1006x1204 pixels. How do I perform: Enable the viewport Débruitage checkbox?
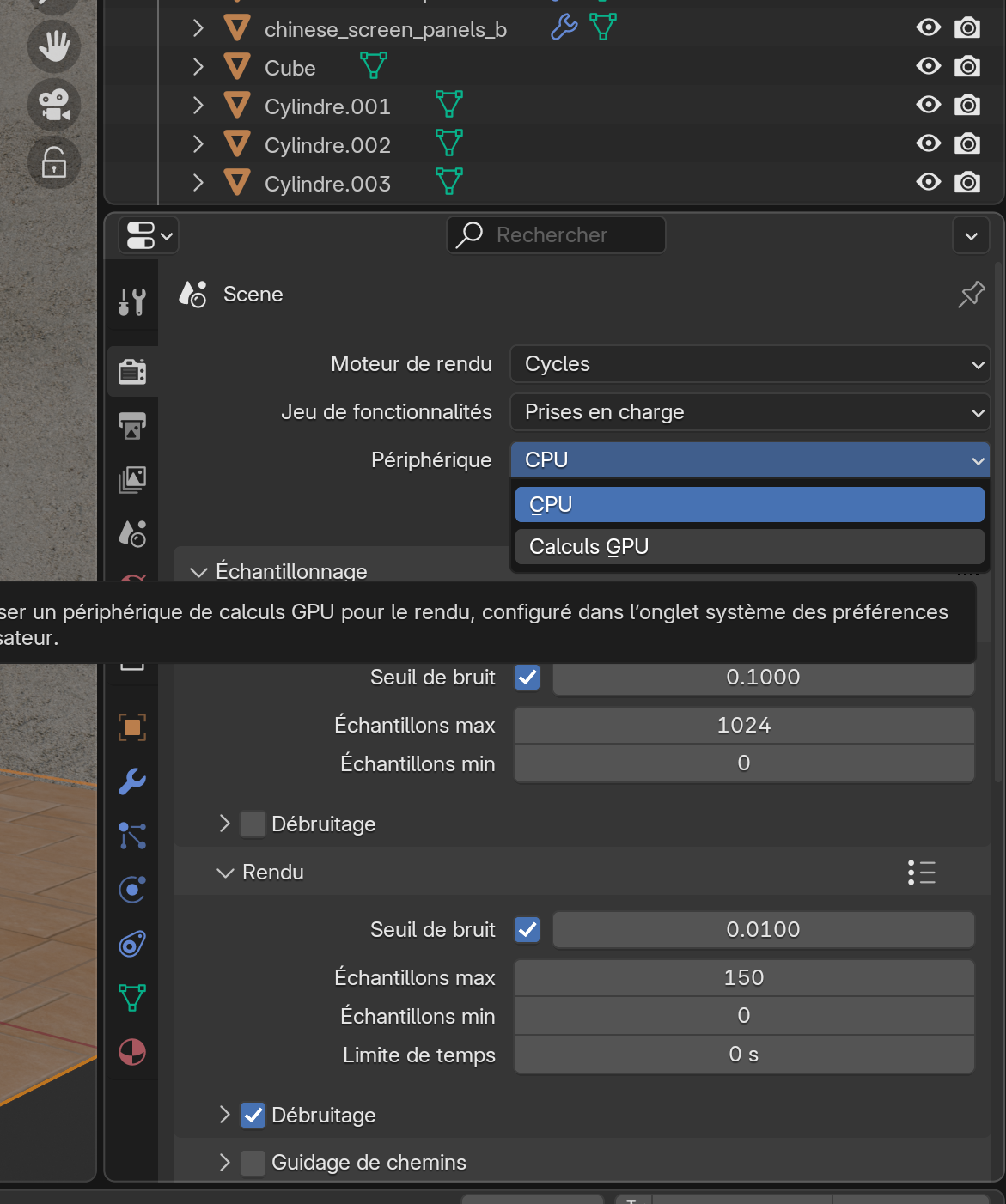point(253,824)
